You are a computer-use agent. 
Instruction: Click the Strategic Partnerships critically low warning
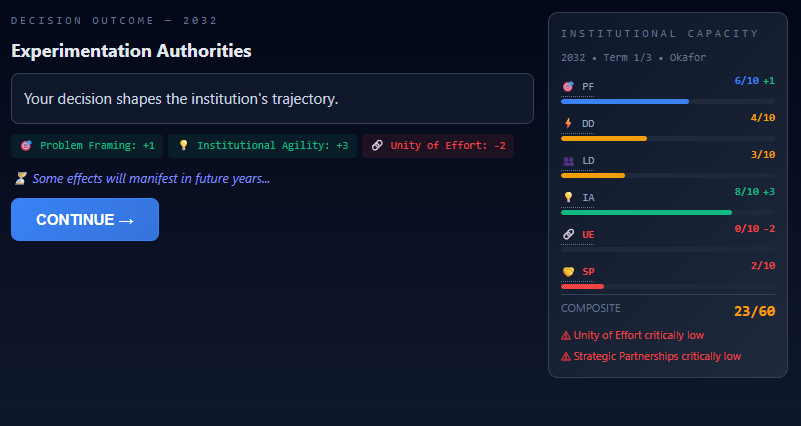pos(651,357)
